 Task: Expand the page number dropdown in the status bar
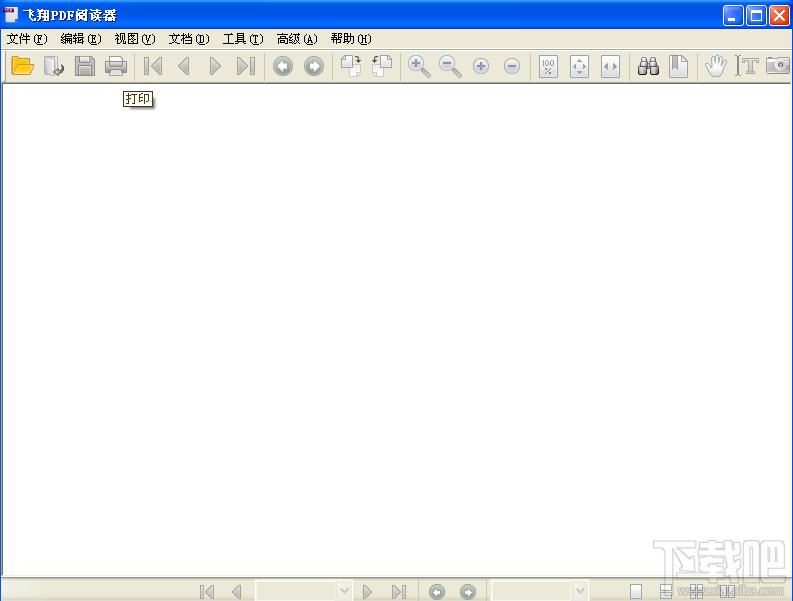coord(344,590)
